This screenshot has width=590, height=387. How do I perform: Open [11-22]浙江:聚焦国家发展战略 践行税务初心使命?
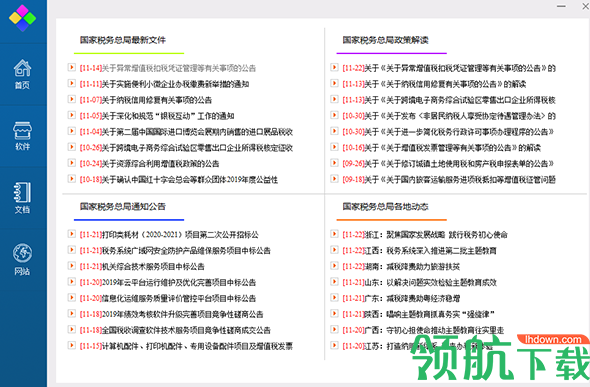coord(425,235)
